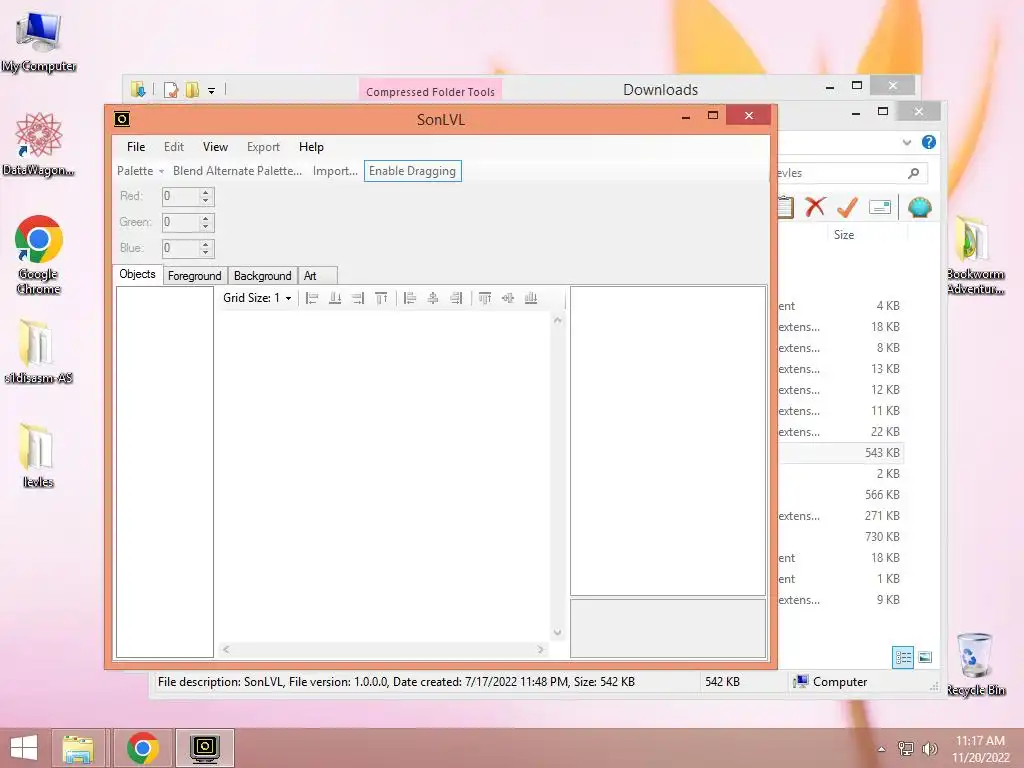
Task: Click the taskbar volume icon
Action: click(x=929, y=749)
